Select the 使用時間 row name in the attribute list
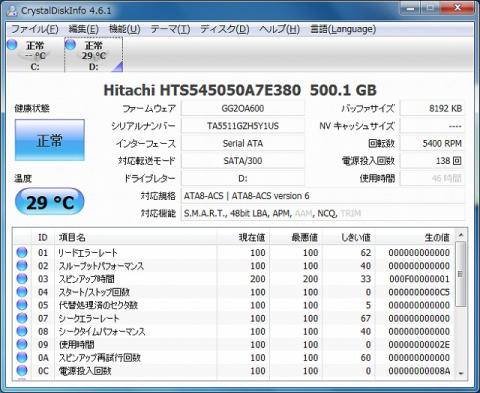The image size is (480, 393). pyautogui.click(x=76, y=345)
